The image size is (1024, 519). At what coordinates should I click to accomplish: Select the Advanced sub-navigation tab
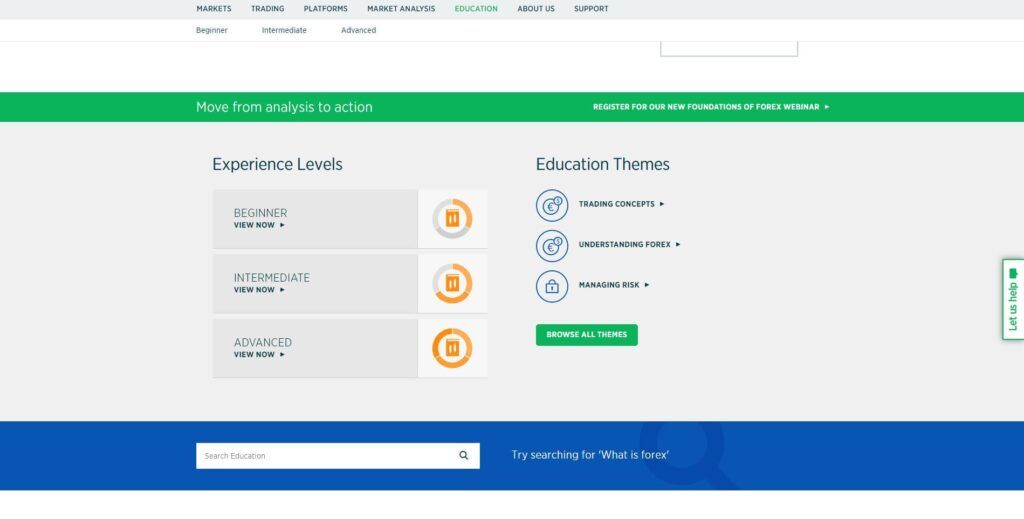point(358,31)
